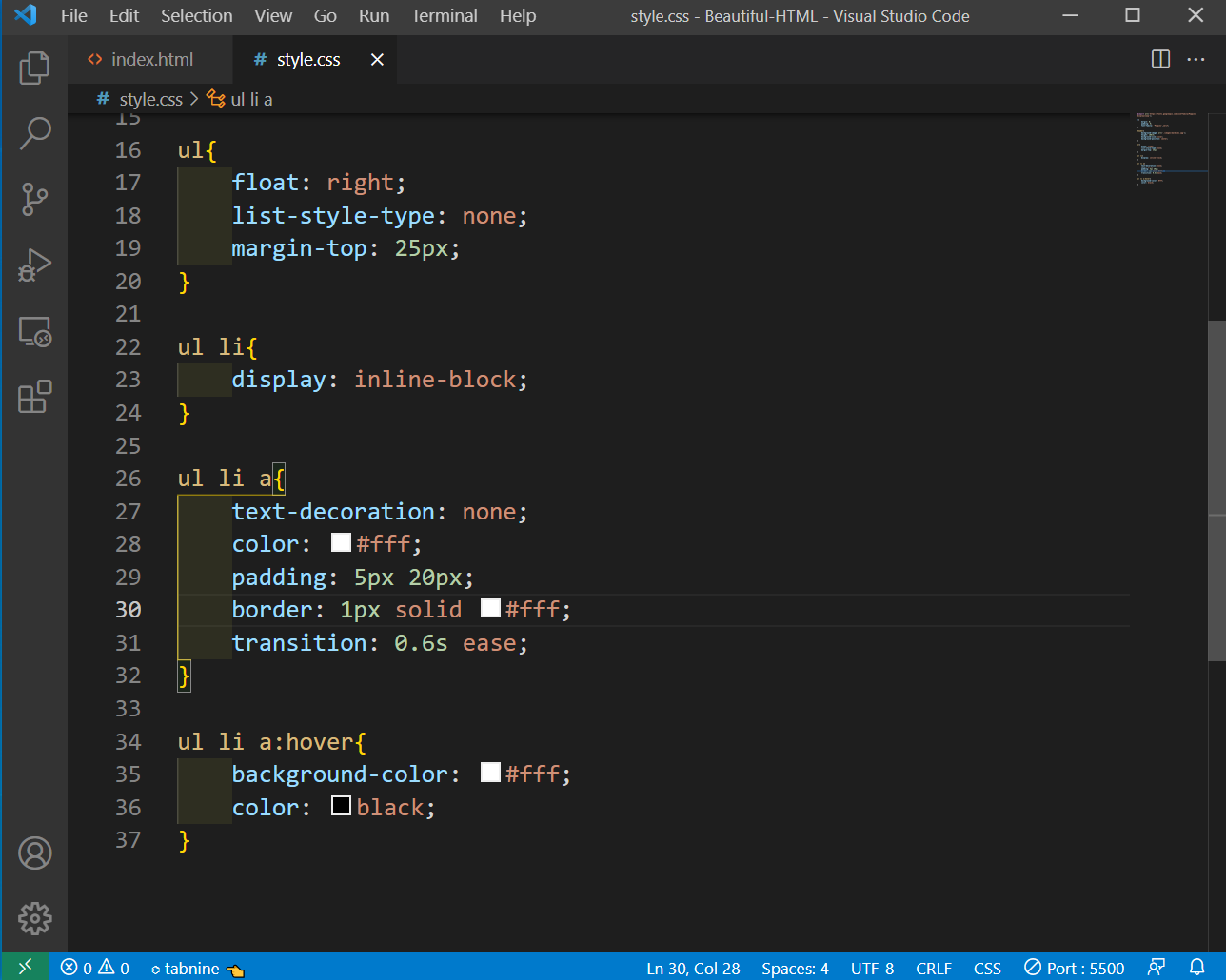Screen dimensions: 1226x980
Task: Click background-color swatch on line 35
Action: 490,773
